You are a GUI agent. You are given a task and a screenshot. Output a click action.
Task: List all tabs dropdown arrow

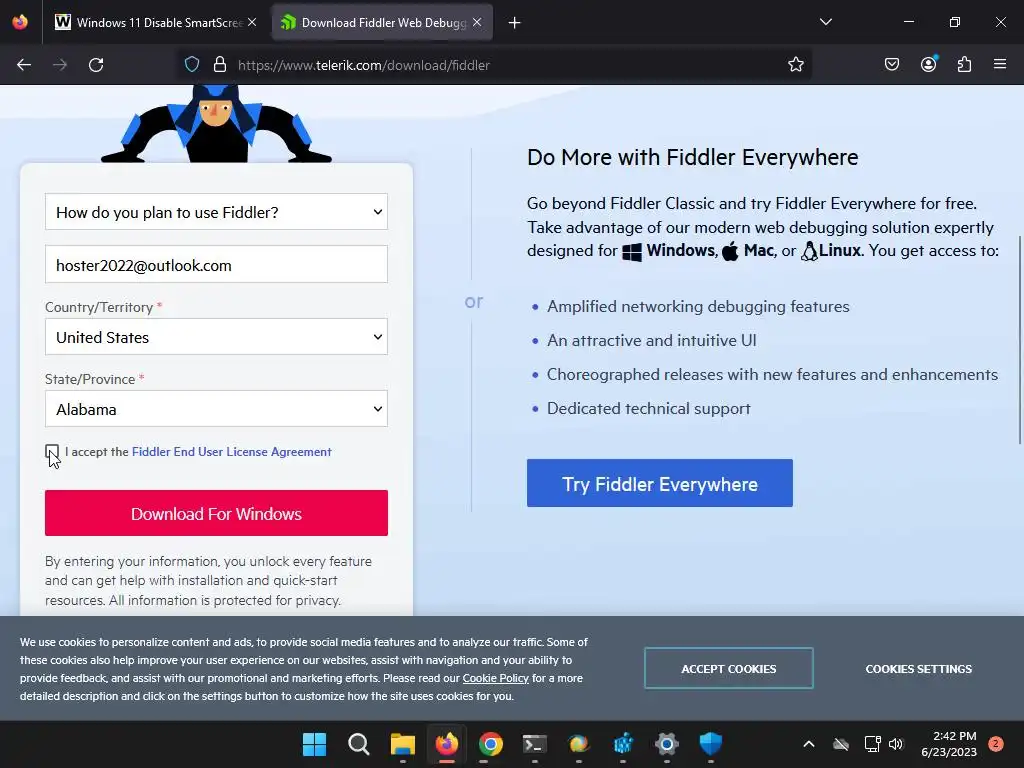click(826, 22)
